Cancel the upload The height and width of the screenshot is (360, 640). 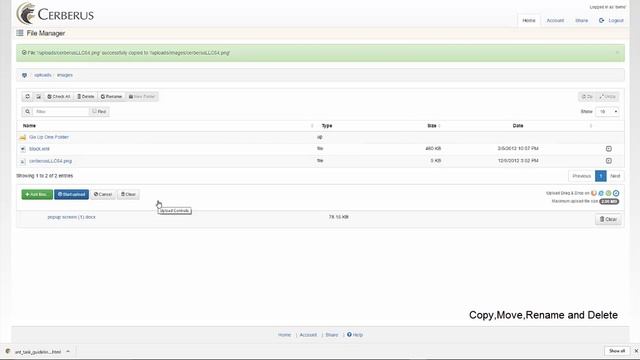click(x=103, y=194)
